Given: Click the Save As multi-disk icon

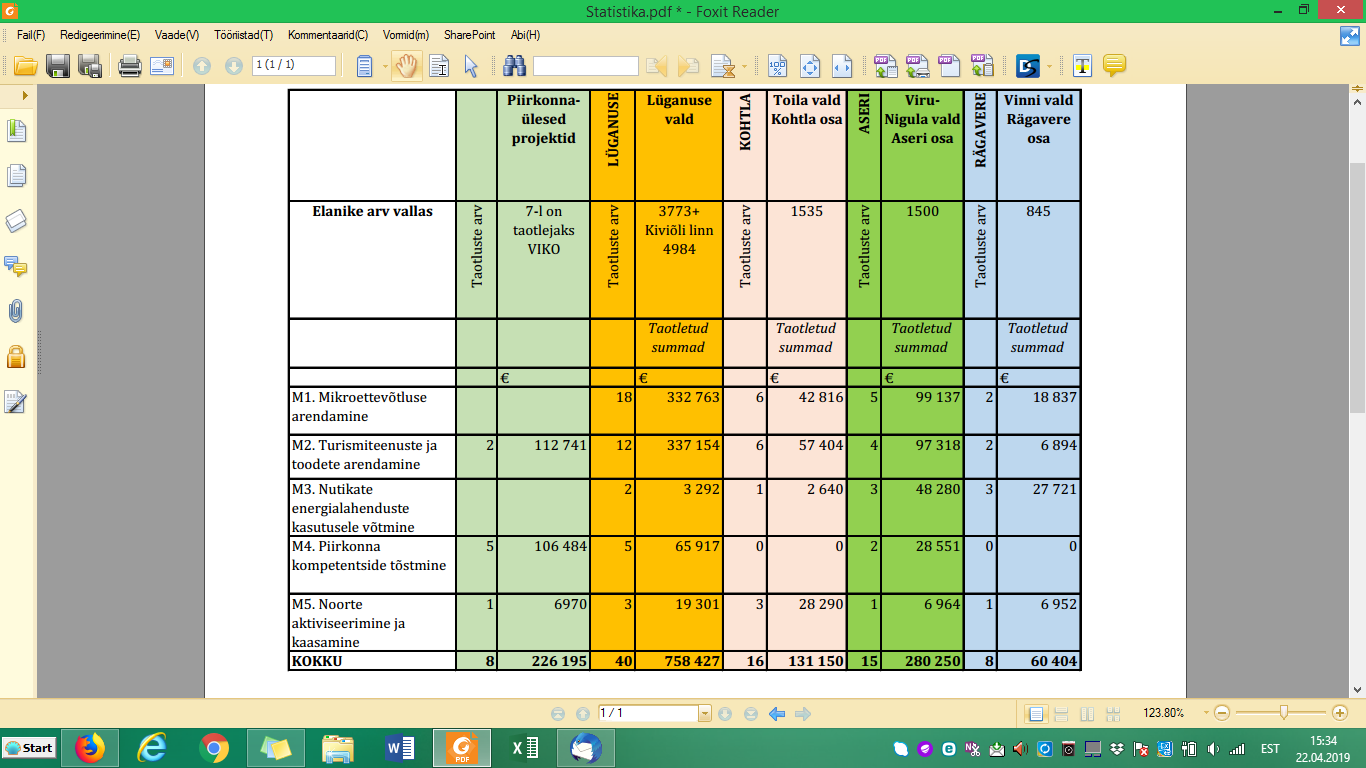Looking at the screenshot, I should (x=90, y=66).
